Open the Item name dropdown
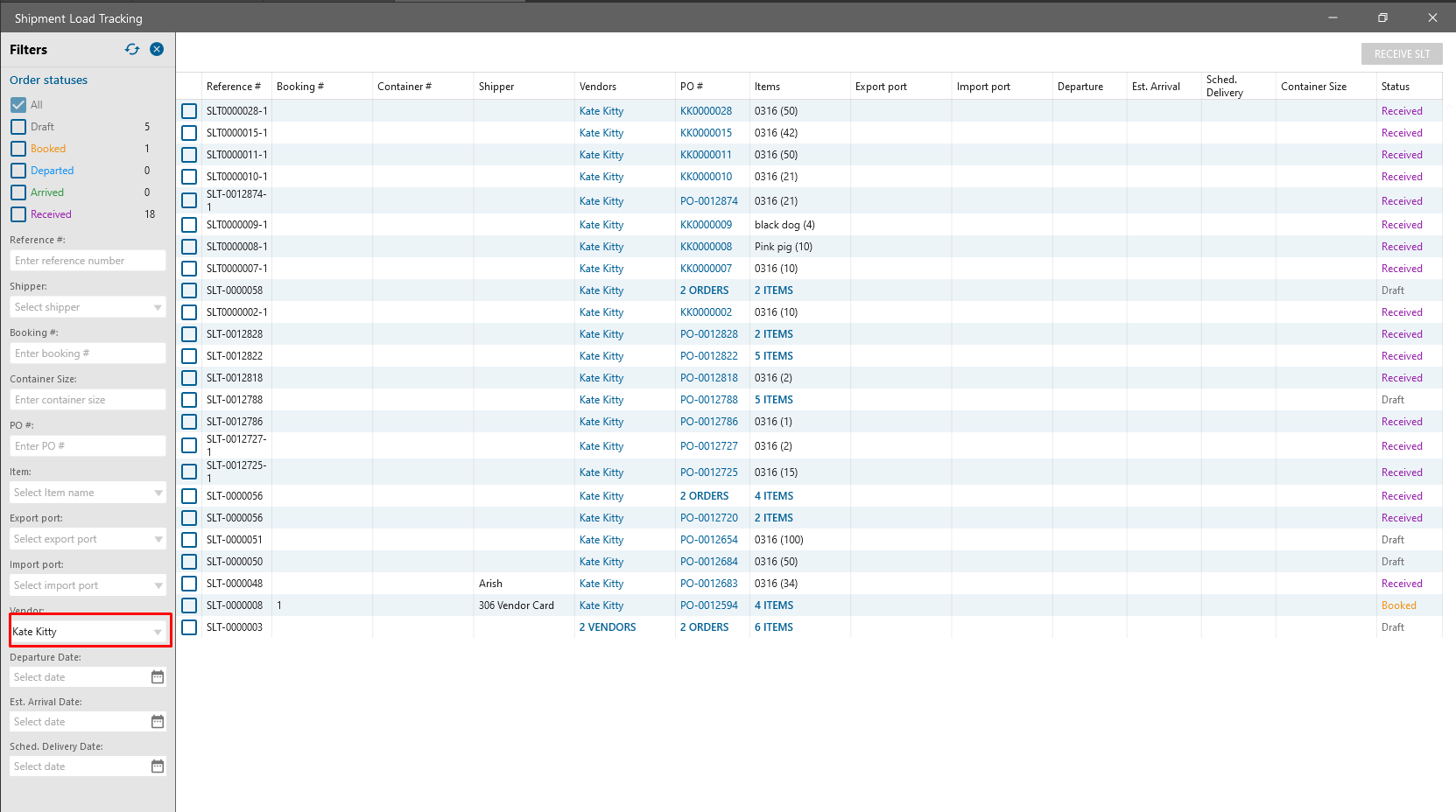1456x812 pixels. [x=88, y=493]
